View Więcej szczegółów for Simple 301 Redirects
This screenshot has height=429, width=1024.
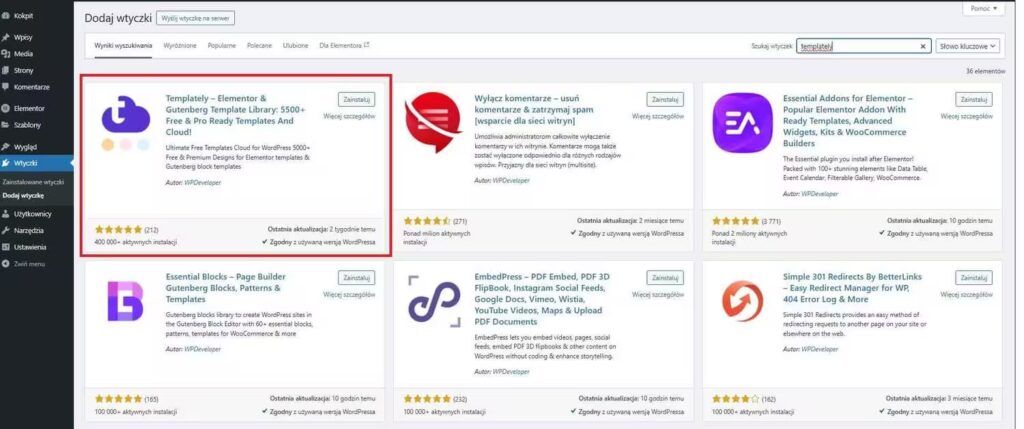[967, 294]
